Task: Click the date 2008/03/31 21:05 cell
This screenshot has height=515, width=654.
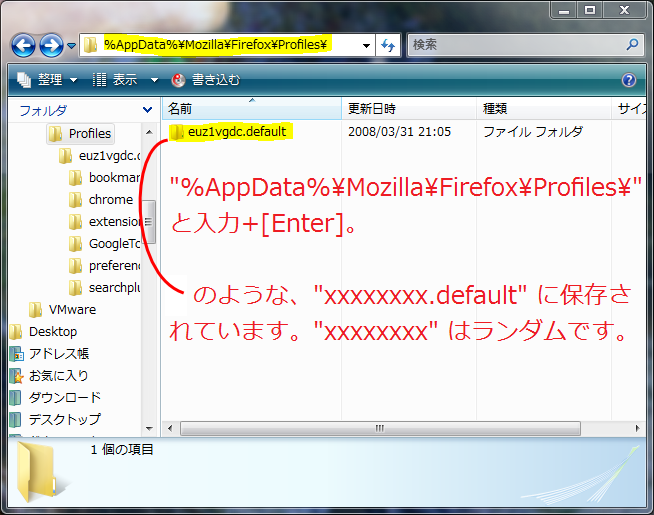Action: [x=400, y=132]
